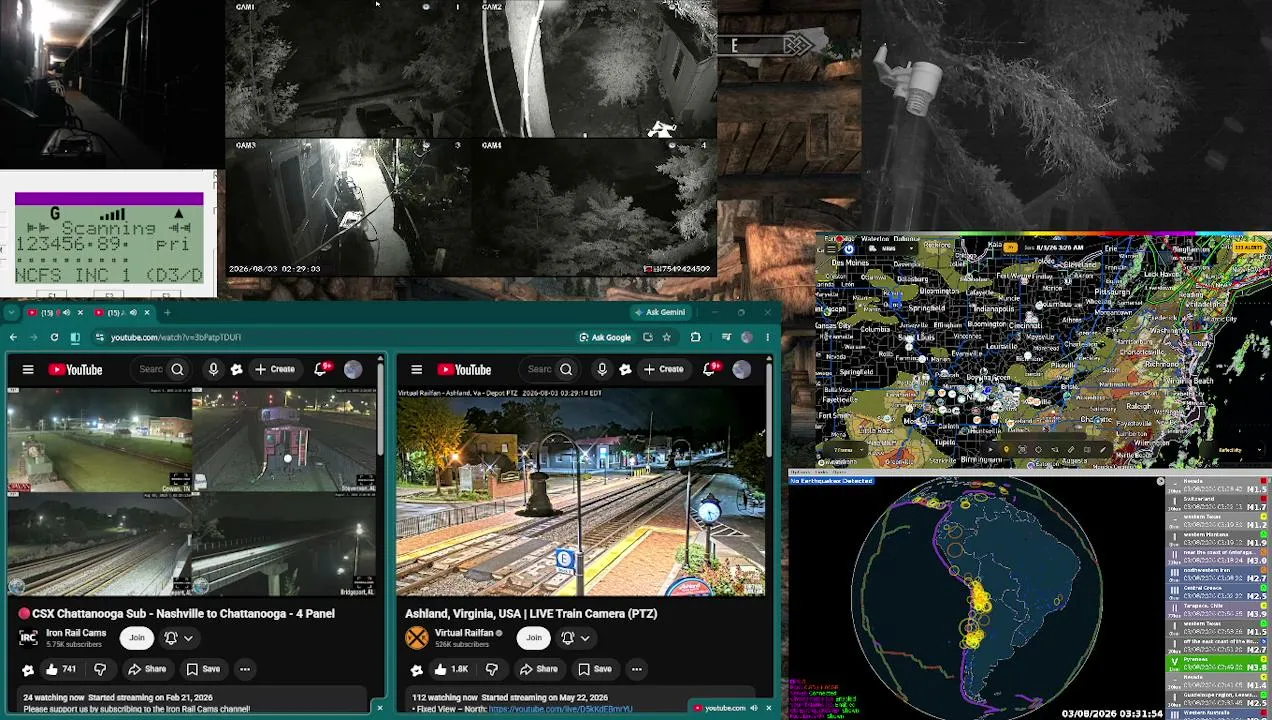Bookmark this page with the star icon

pos(666,337)
